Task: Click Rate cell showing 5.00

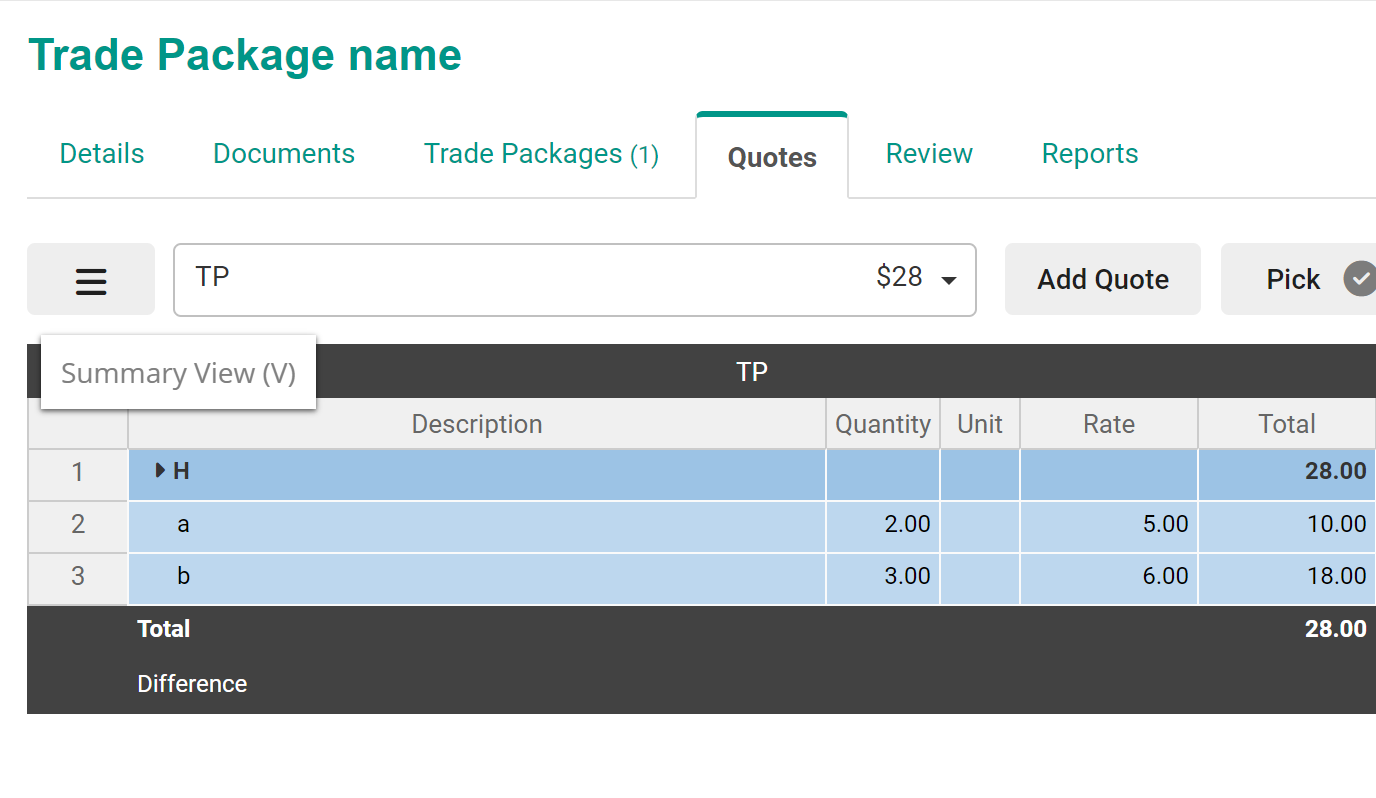Action: point(1108,524)
